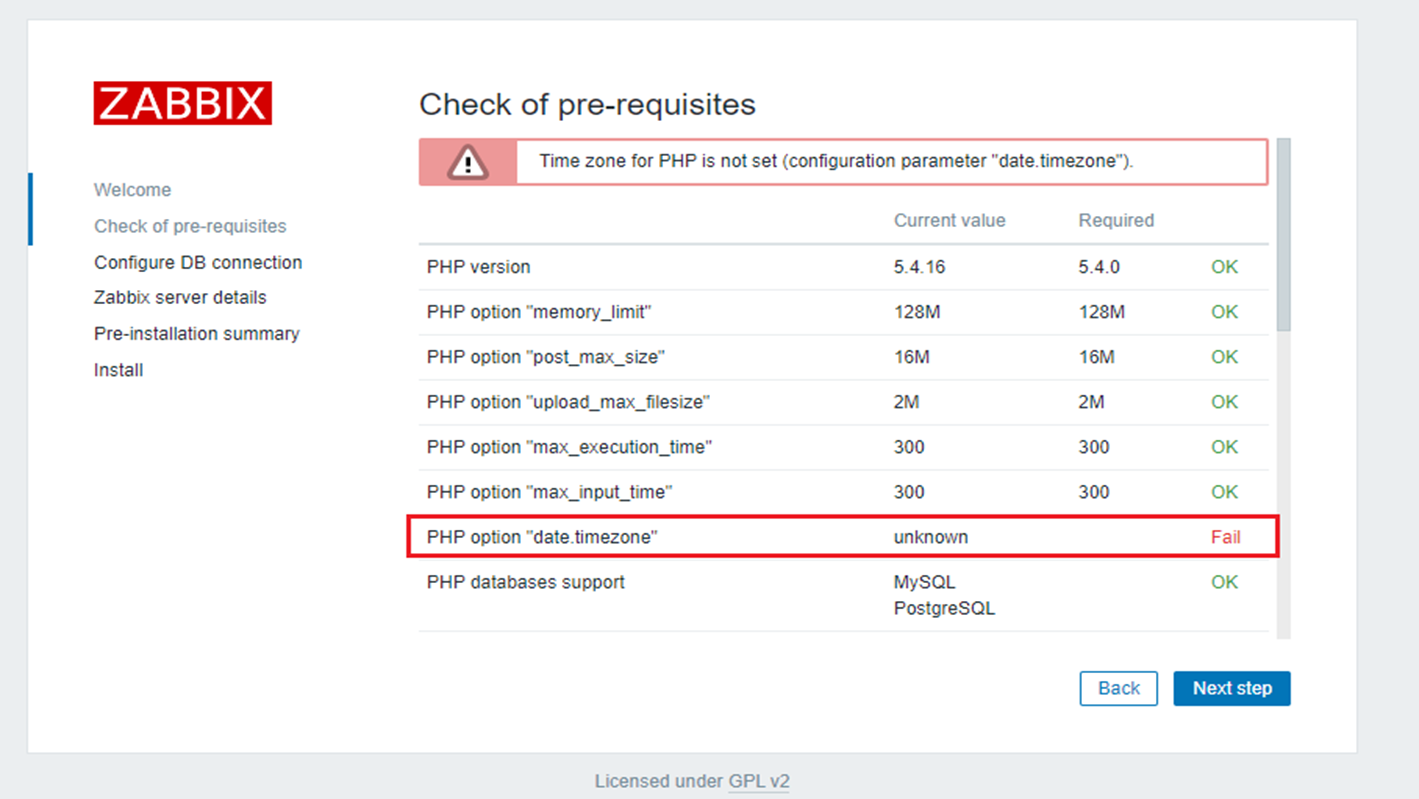Click the time zone not set warning message
This screenshot has height=799, width=1419.
[835, 161]
